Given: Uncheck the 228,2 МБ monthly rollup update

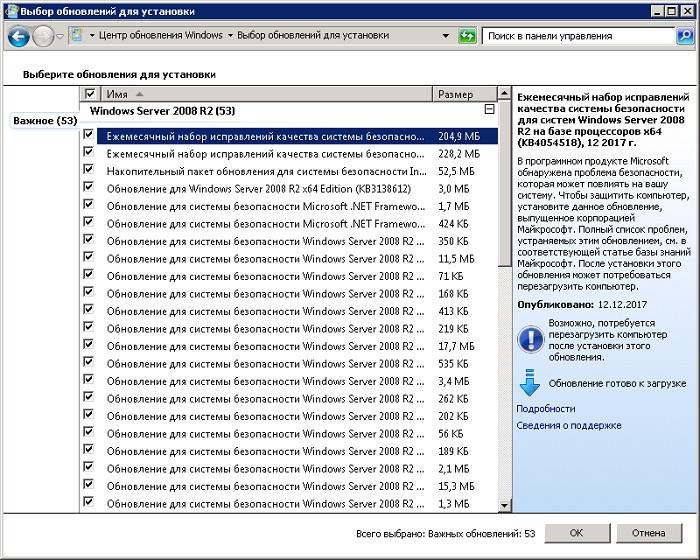Looking at the screenshot, I should (x=88, y=152).
